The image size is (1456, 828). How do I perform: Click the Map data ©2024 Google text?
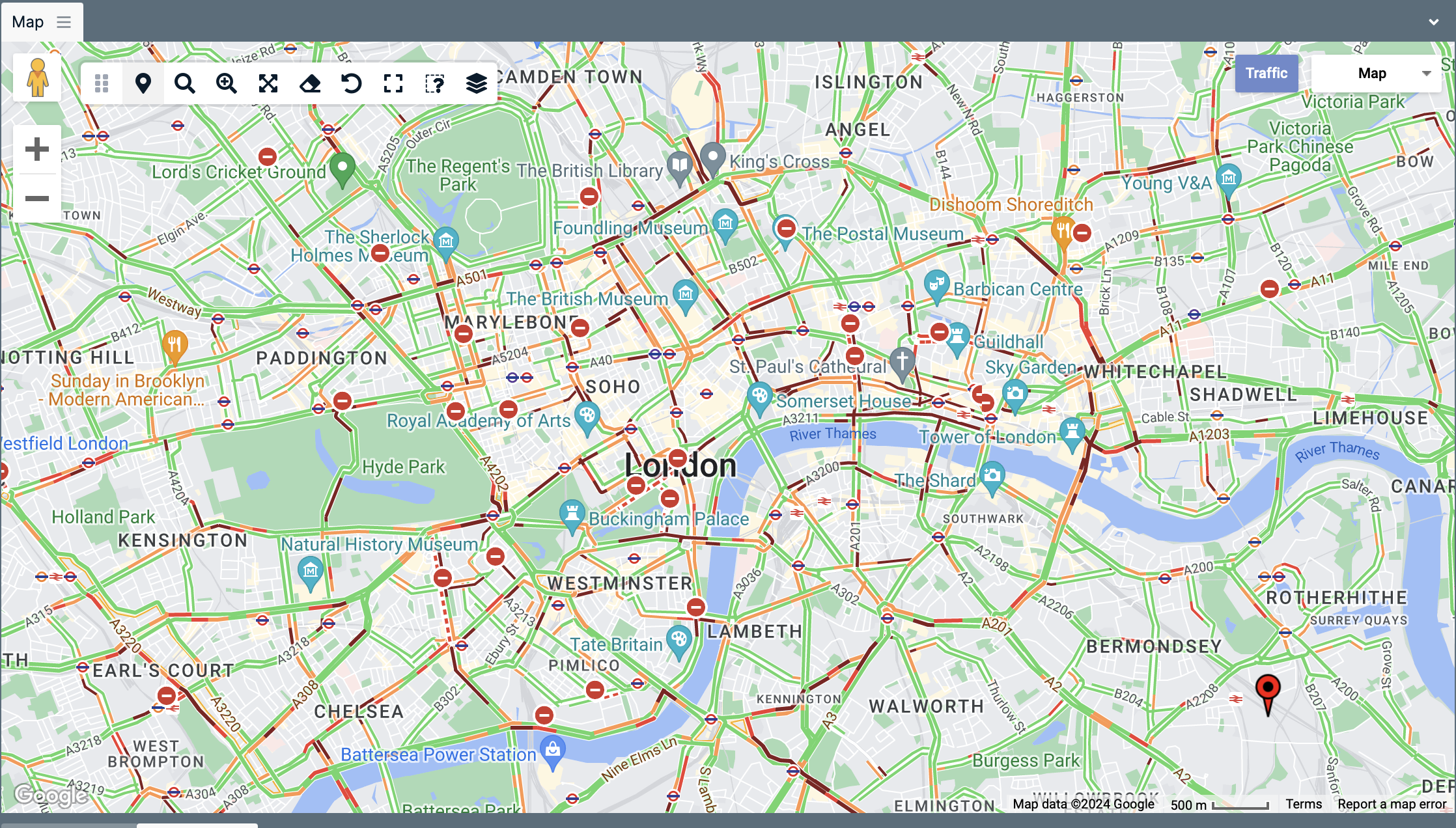tap(1084, 804)
